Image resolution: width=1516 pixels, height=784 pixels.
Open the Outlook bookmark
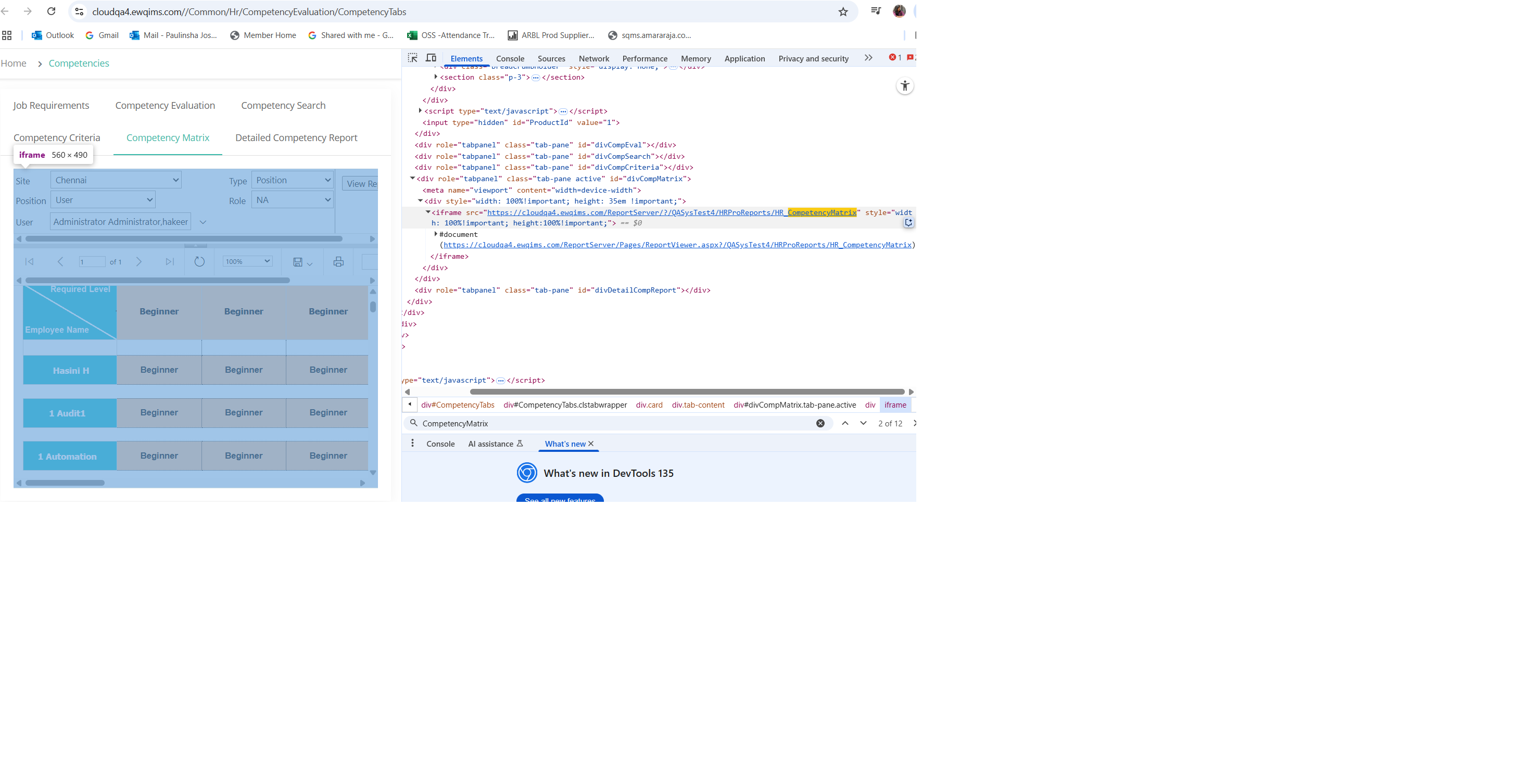pos(53,35)
